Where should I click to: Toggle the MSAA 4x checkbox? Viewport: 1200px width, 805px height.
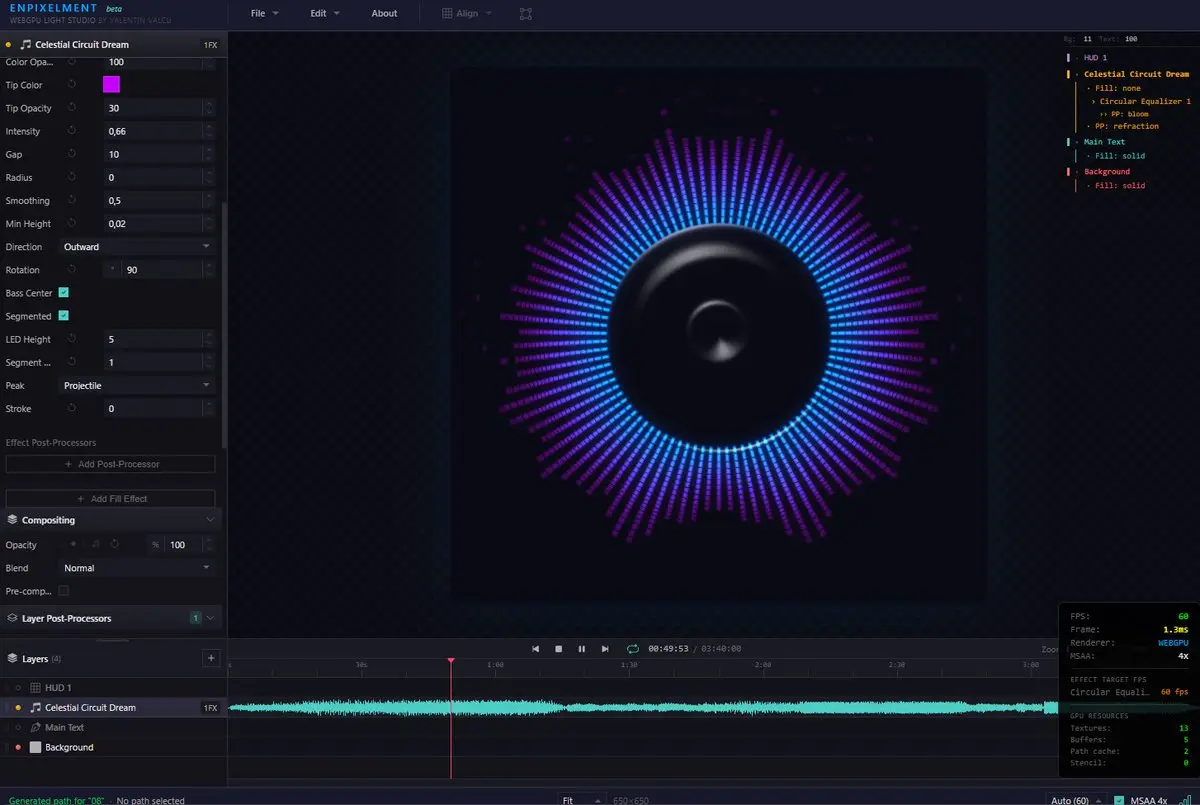click(1119, 800)
